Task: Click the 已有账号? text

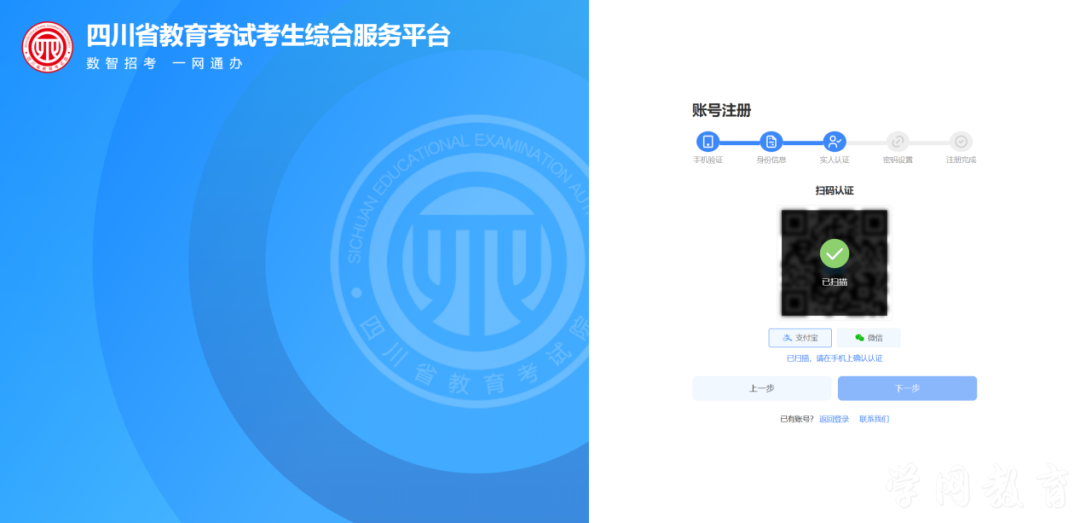Action: (797, 419)
